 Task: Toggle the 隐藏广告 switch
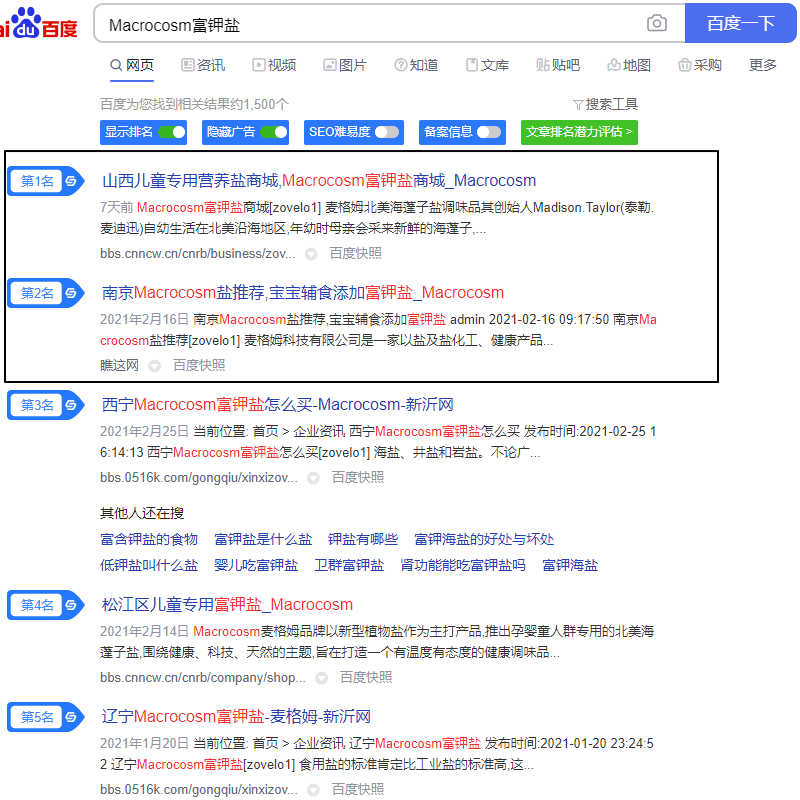pyautogui.click(x=274, y=132)
